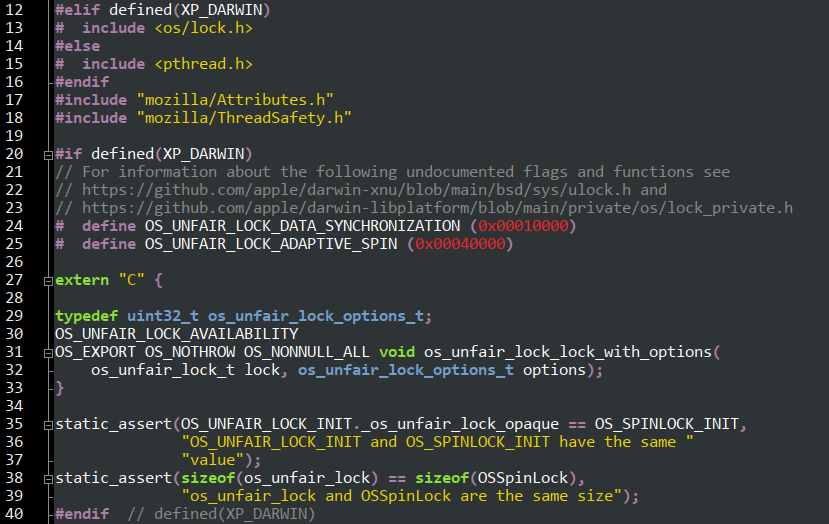The image size is (829, 524).
Task: Click the "mozilla/Attributes.h" include string
Action: click(x=235, y=100)
